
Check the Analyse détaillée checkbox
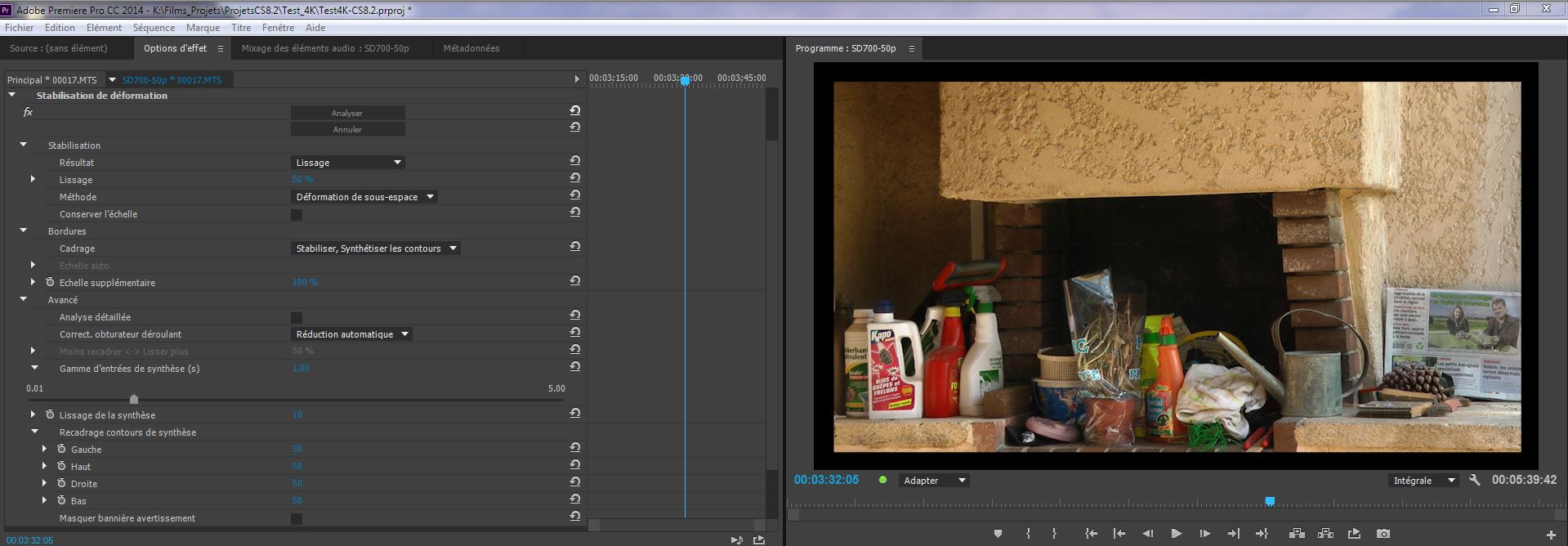click(297, 317)
